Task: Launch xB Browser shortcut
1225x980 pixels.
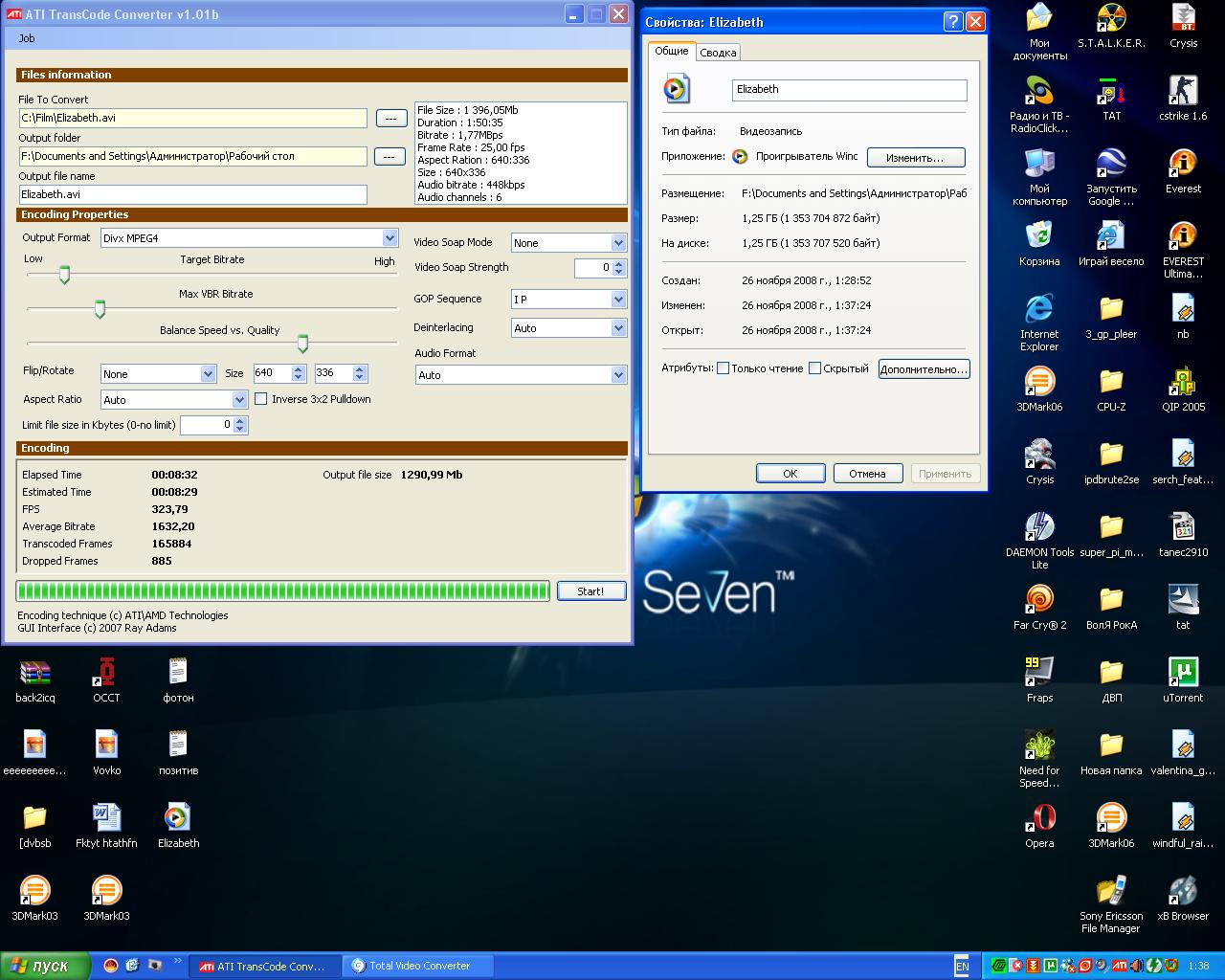Action: [1183, 891]
